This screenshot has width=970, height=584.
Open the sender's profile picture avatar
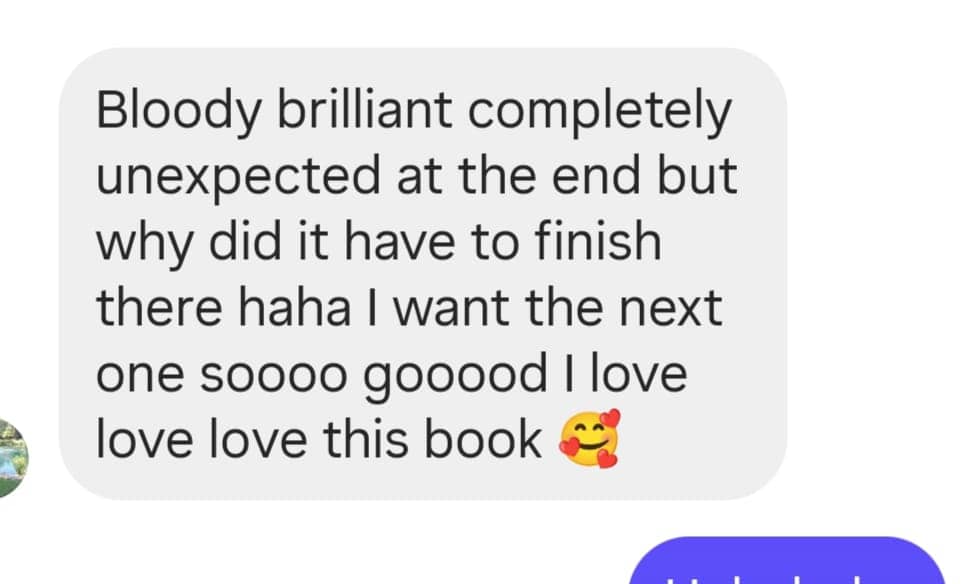tap(12, 458)
